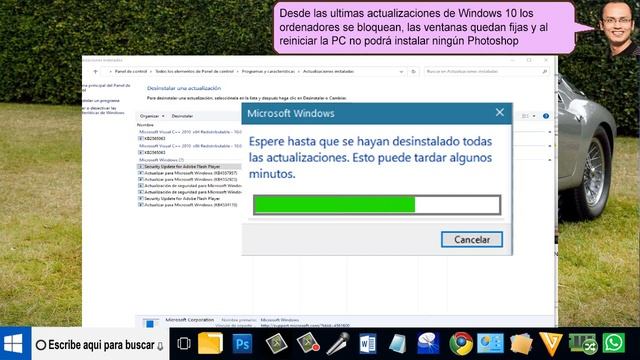The height and width of the screenshot is (360, 640).
Task: Click 'Actualizaciones instaladas' in the breadcrumb
Action: (328, 71)
